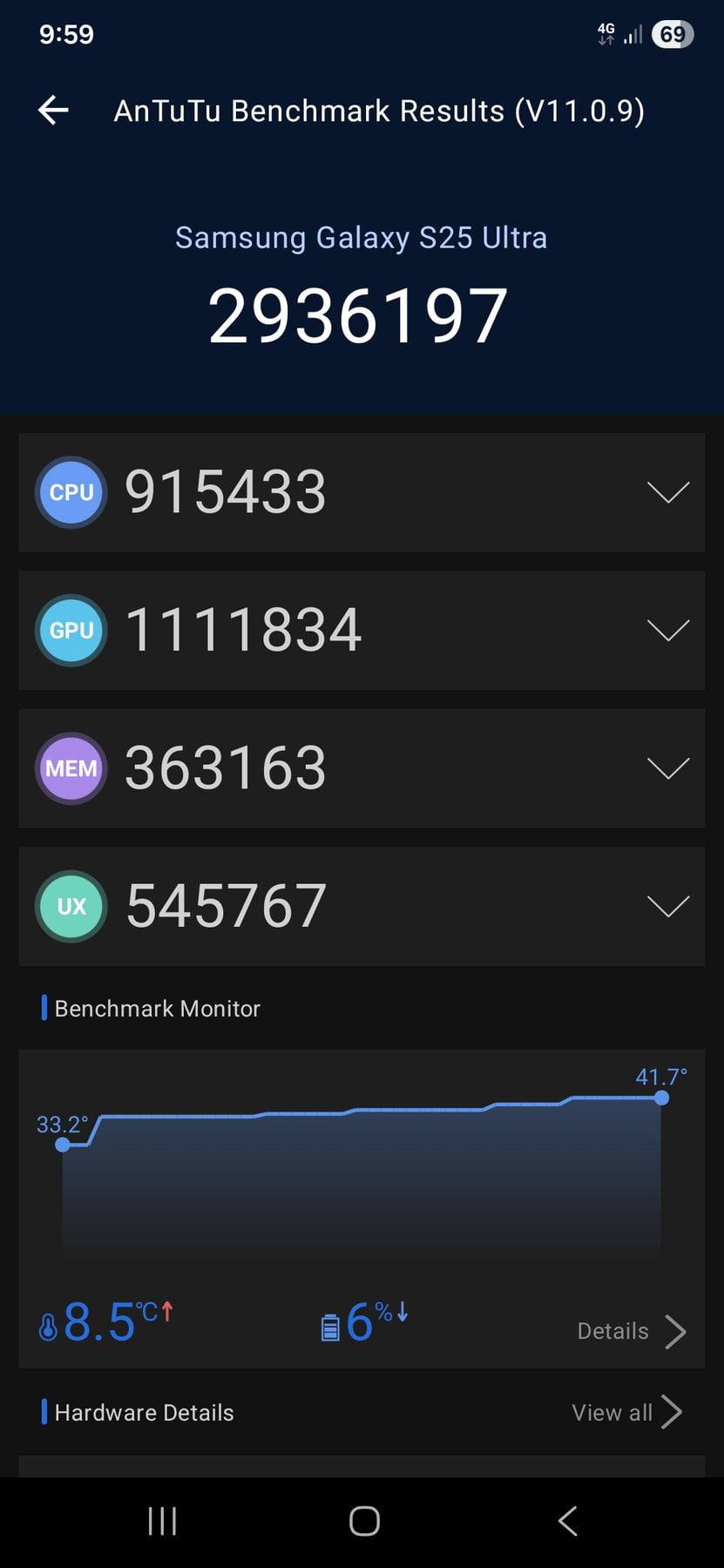Expand the UX 545767 score row
Image resolution: width=724 pixels, height=1568 pixels.
click(668, 906)
